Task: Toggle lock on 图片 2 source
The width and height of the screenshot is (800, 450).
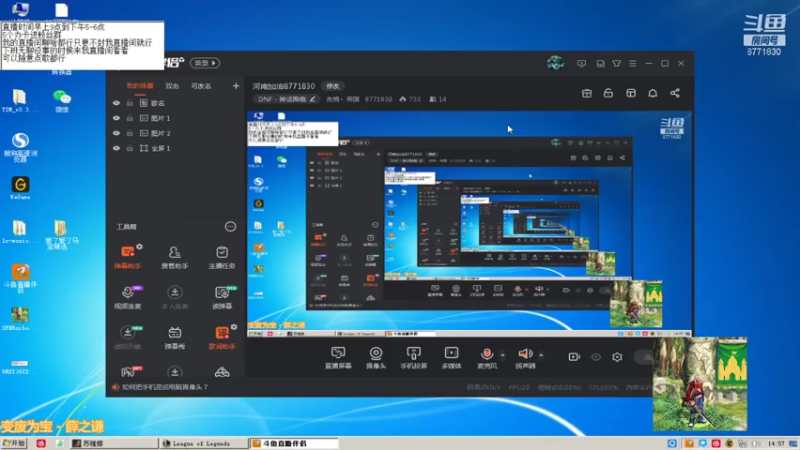Action: (x=130, y=133)
